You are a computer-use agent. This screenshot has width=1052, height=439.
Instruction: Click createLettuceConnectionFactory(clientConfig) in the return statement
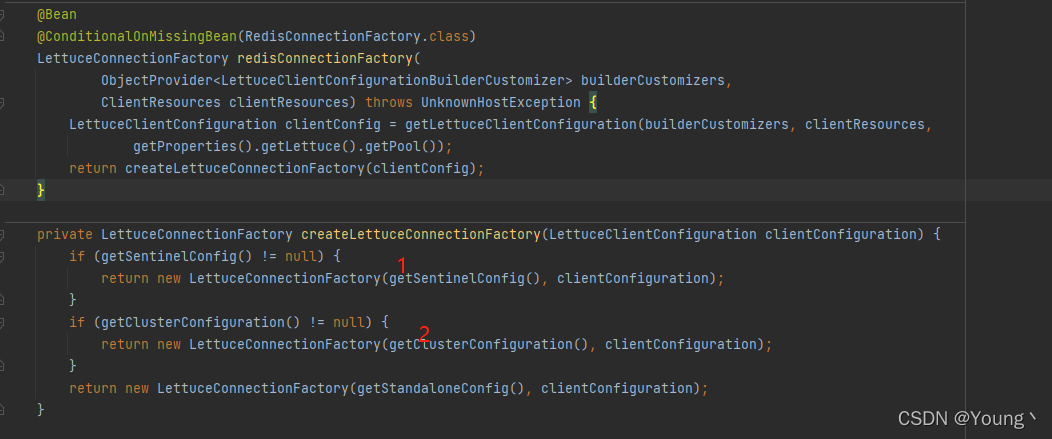(x=301, y=168)
